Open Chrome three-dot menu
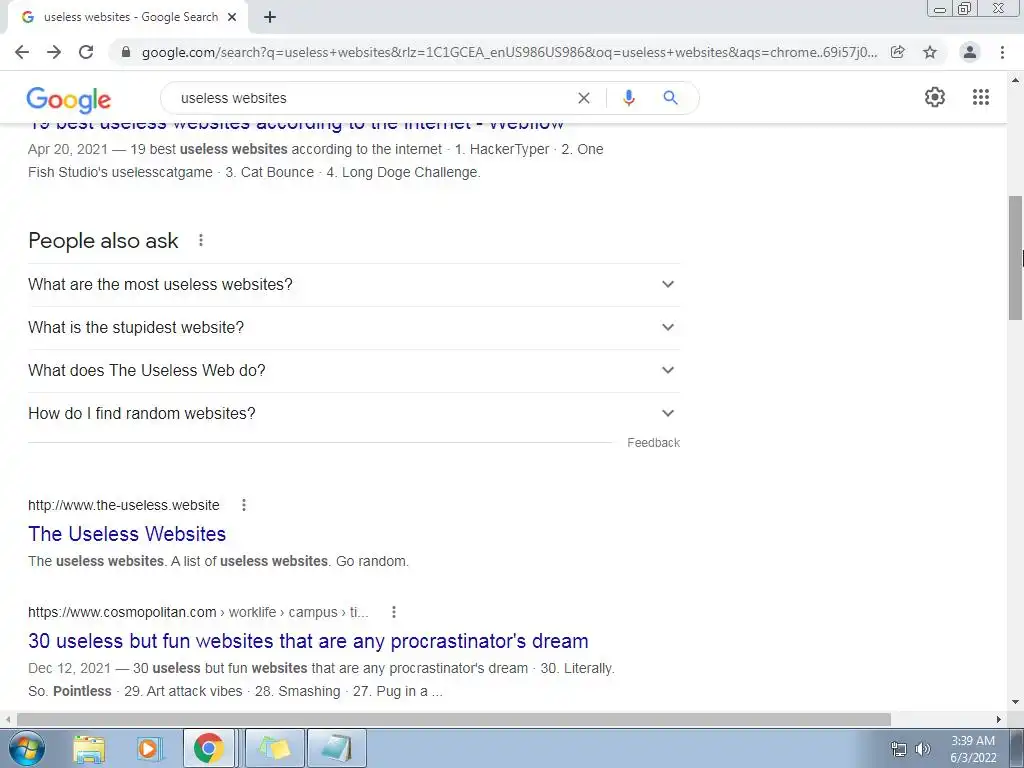The height and width of the screenshot is (768, 1024). pyautogui.click(x=1002, y=52)
